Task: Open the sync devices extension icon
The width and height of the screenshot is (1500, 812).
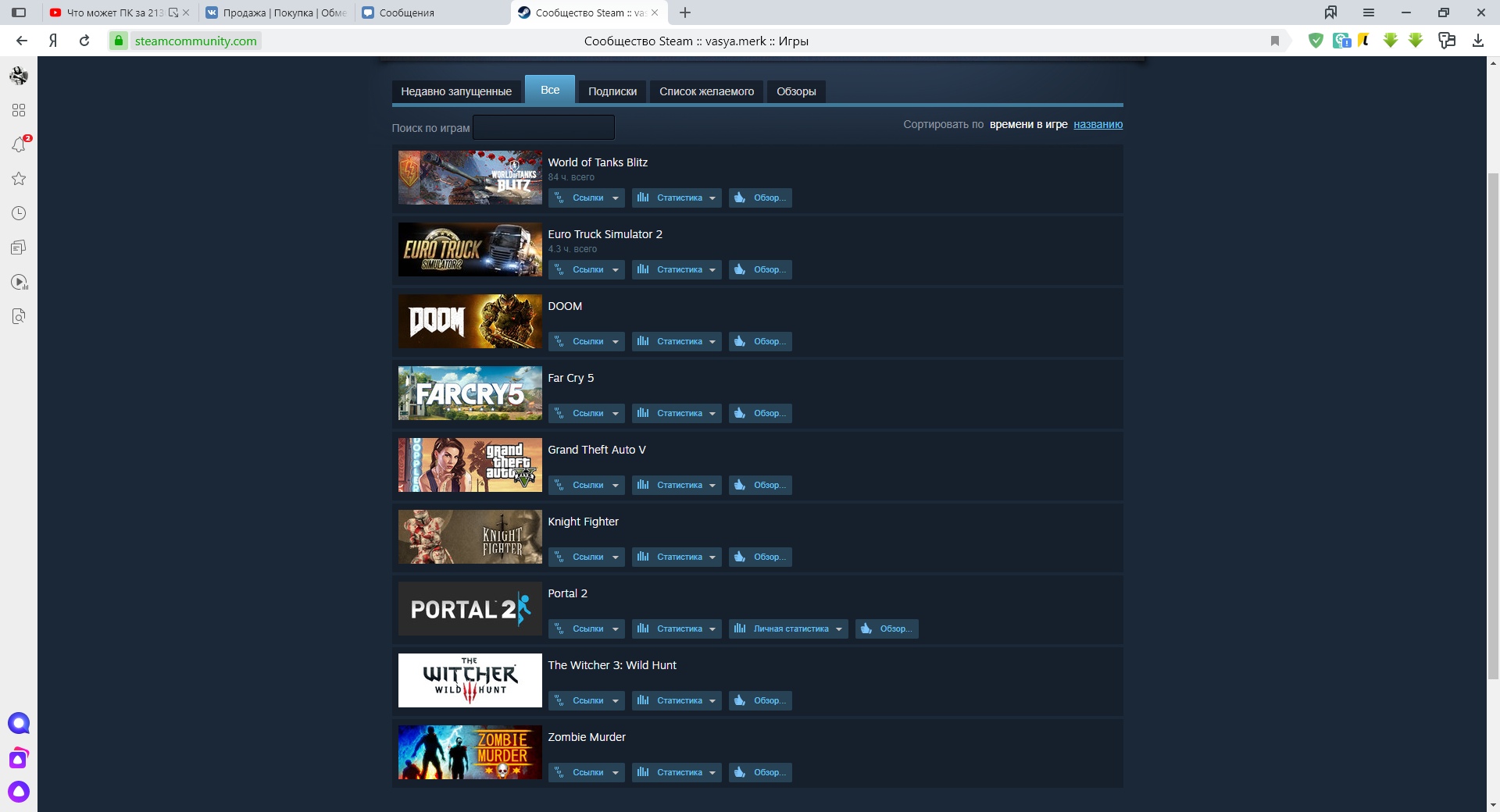Action: tap(1447, 41)
